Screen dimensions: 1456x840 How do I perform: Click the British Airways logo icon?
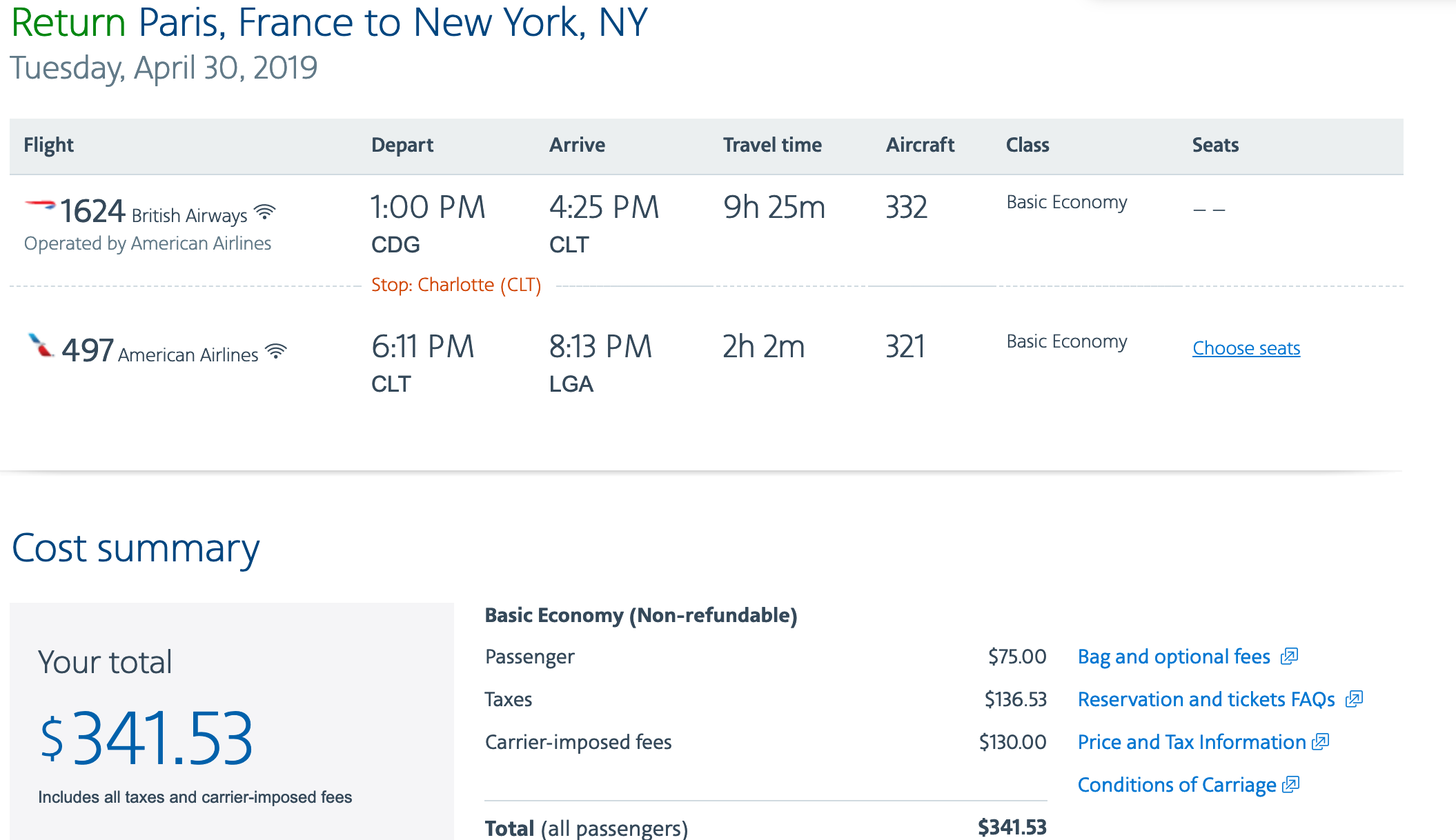click(x=40, y=205)
